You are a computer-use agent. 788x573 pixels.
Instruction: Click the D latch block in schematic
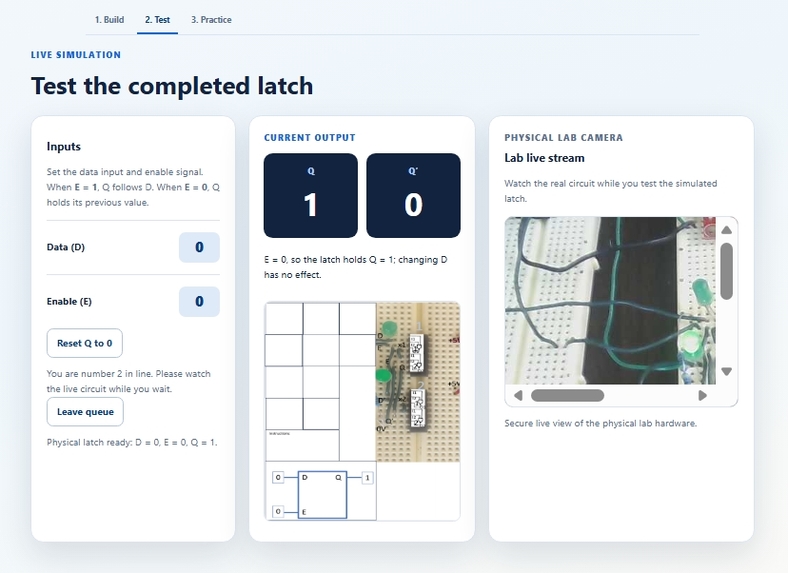point(322,495)
